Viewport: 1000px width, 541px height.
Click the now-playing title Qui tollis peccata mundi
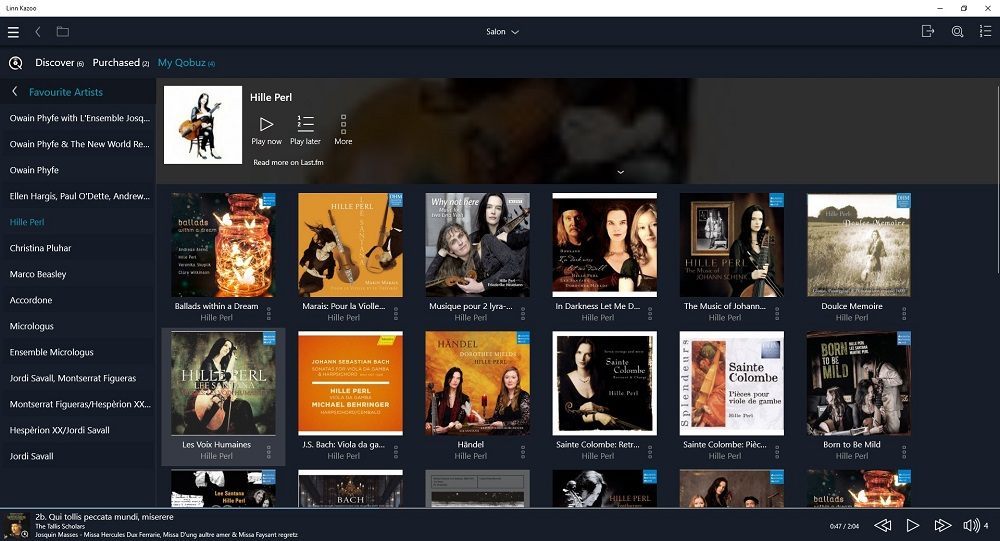(104, 517)
